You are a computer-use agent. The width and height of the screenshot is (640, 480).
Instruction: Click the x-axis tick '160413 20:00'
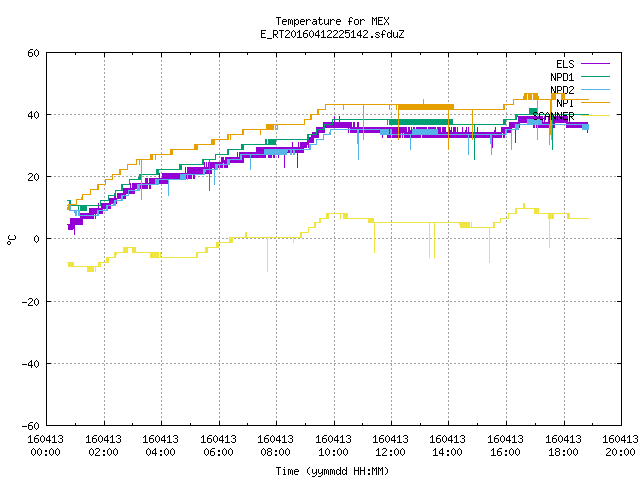click(x=620, y=445)
